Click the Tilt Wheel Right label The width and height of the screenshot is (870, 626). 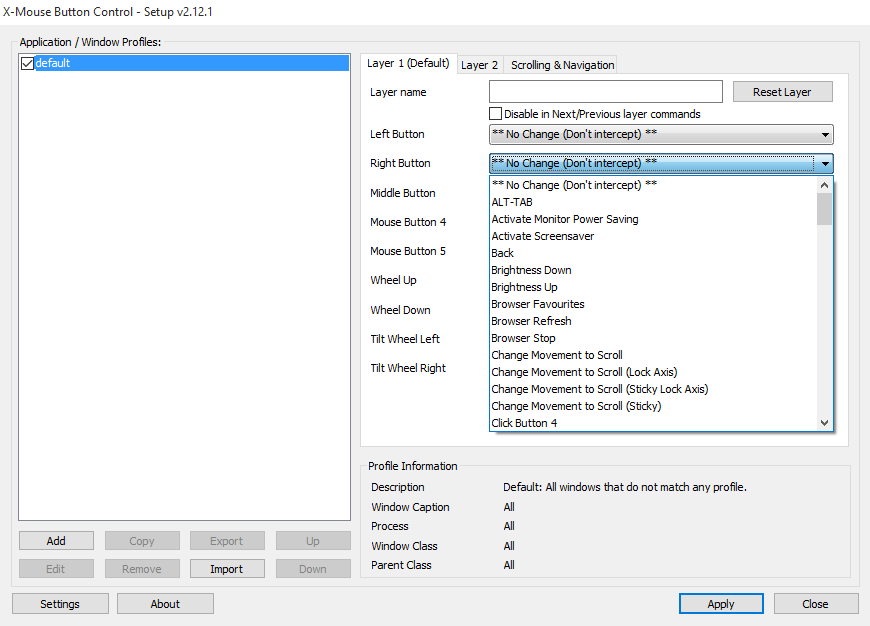[x=408, y=368]
